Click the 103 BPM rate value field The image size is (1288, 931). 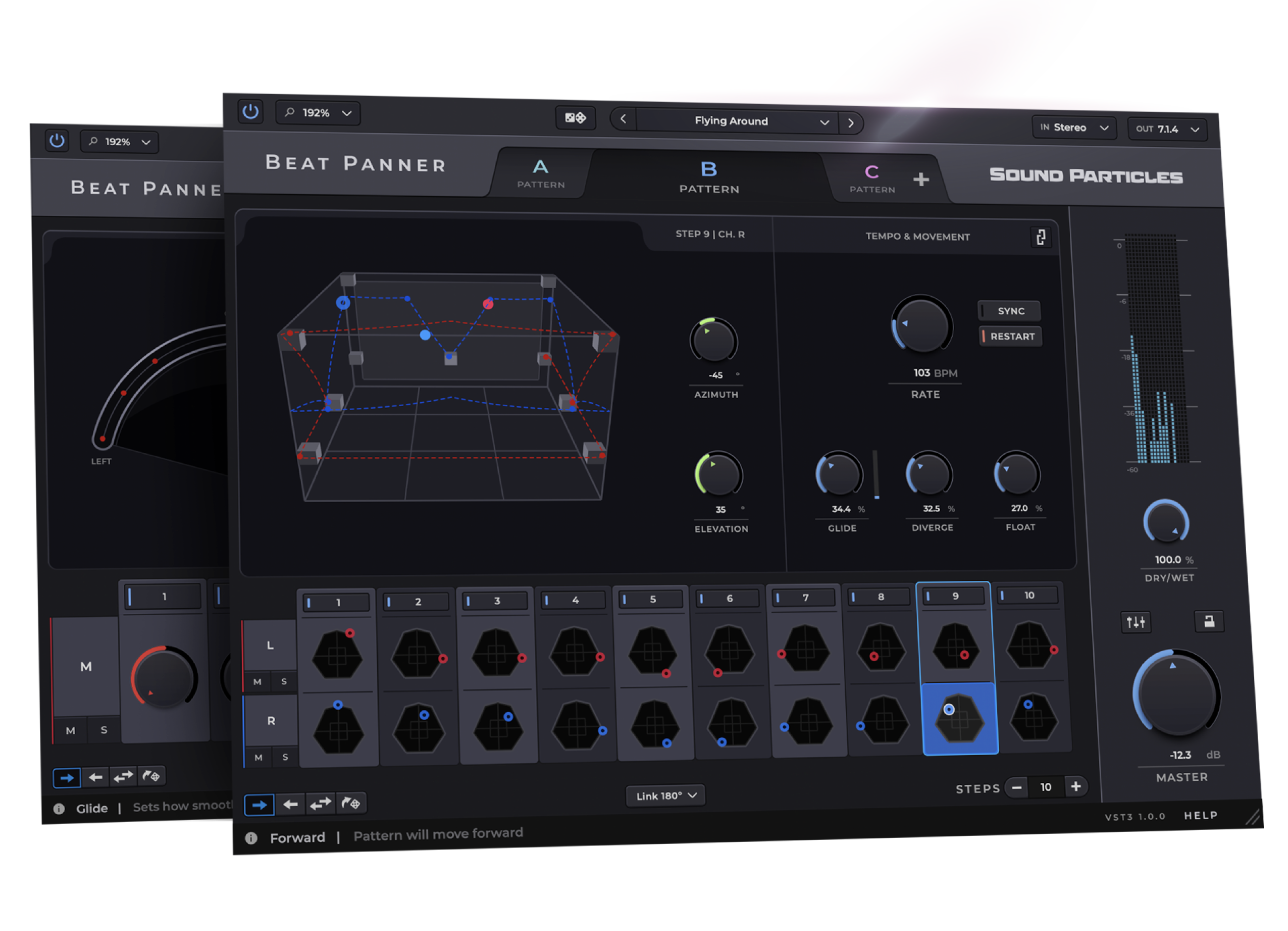(x=934, y=373)
